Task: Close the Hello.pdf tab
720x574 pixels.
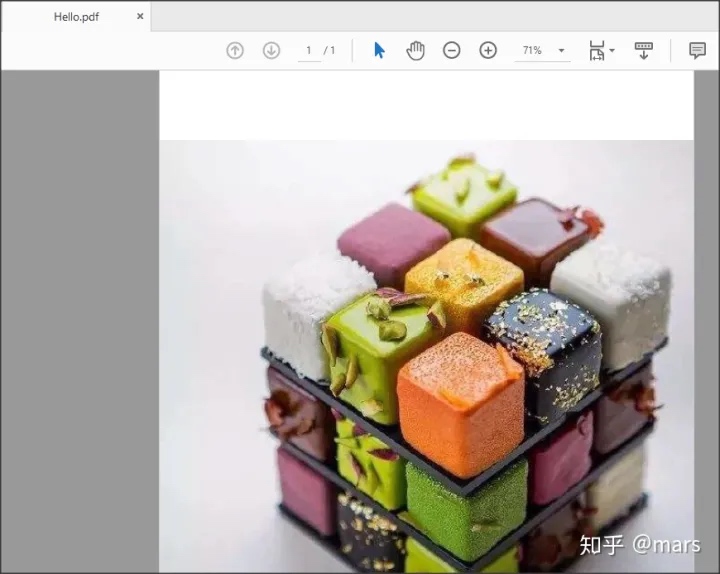Action: (x=140, y=17)
